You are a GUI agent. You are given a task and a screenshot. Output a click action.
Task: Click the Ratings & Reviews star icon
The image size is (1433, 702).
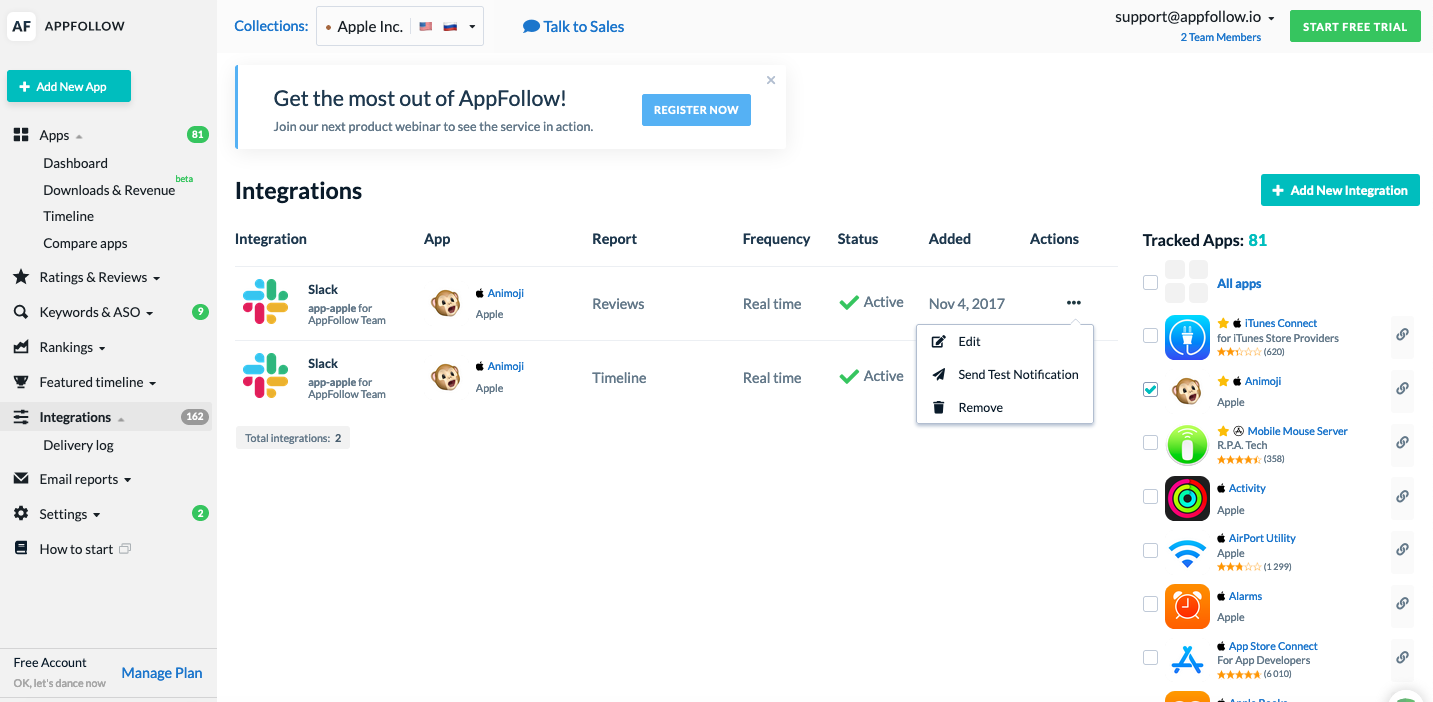[21, 277]
